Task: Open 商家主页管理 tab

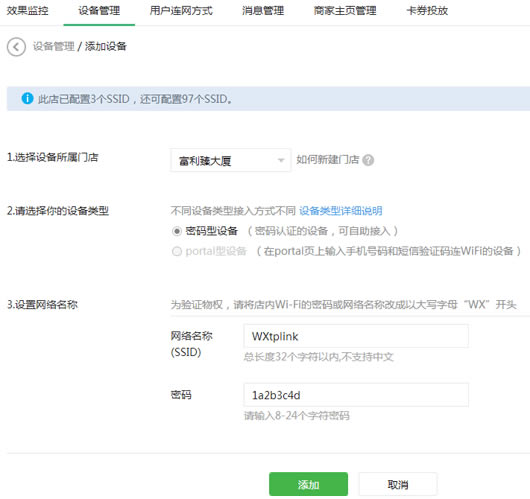Action: point(345,11)
